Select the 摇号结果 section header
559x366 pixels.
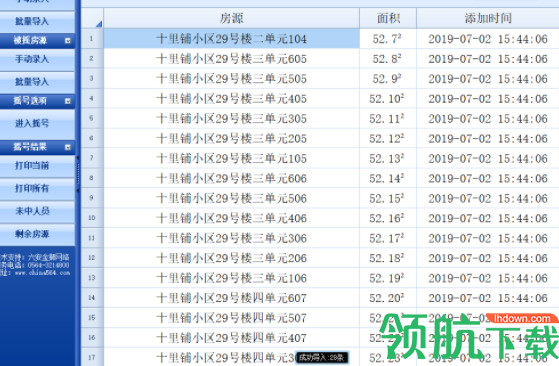pyautogui.click(x=37, y=147)
